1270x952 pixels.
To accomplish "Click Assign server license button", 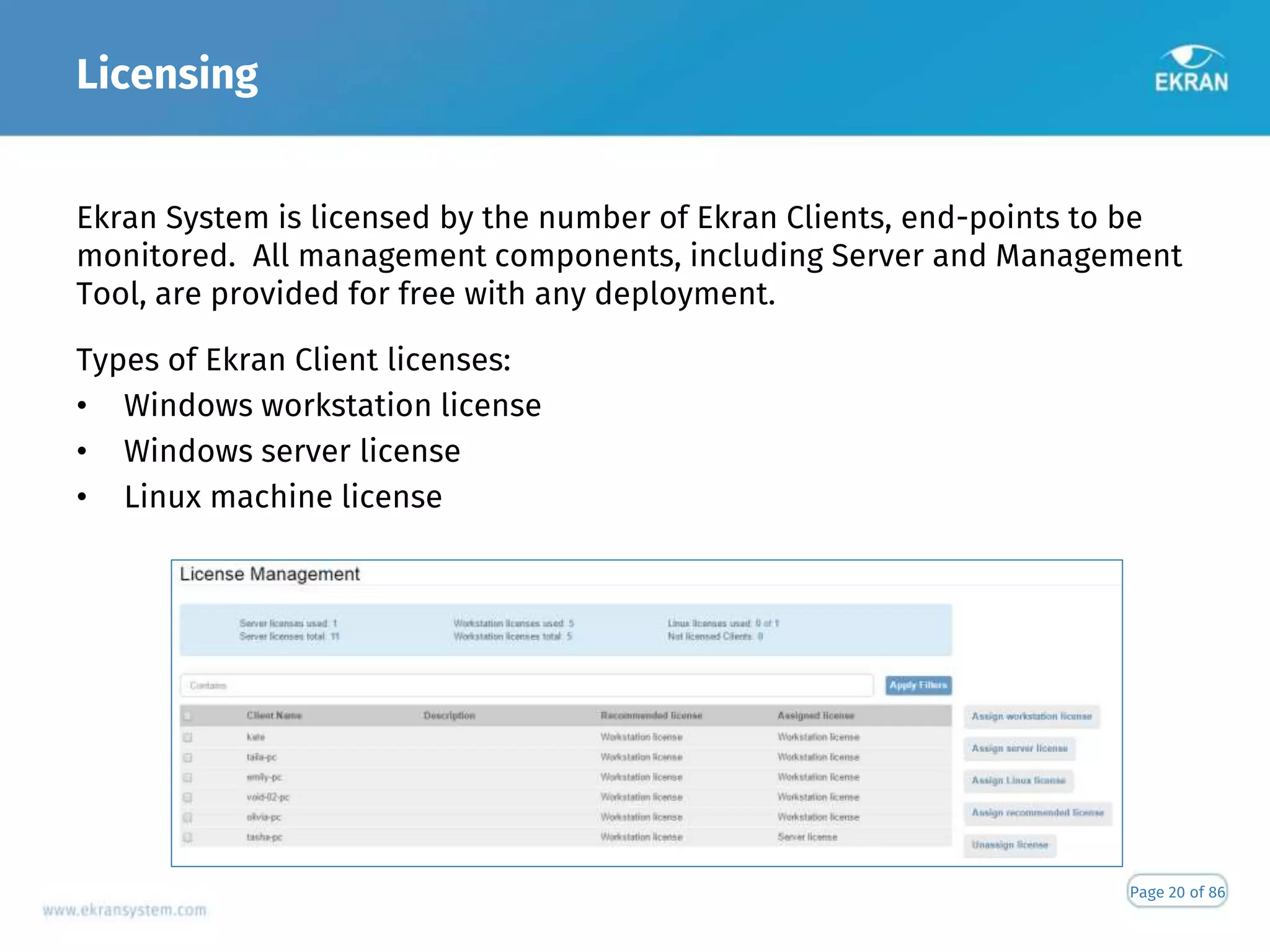I will (1019, 748).
